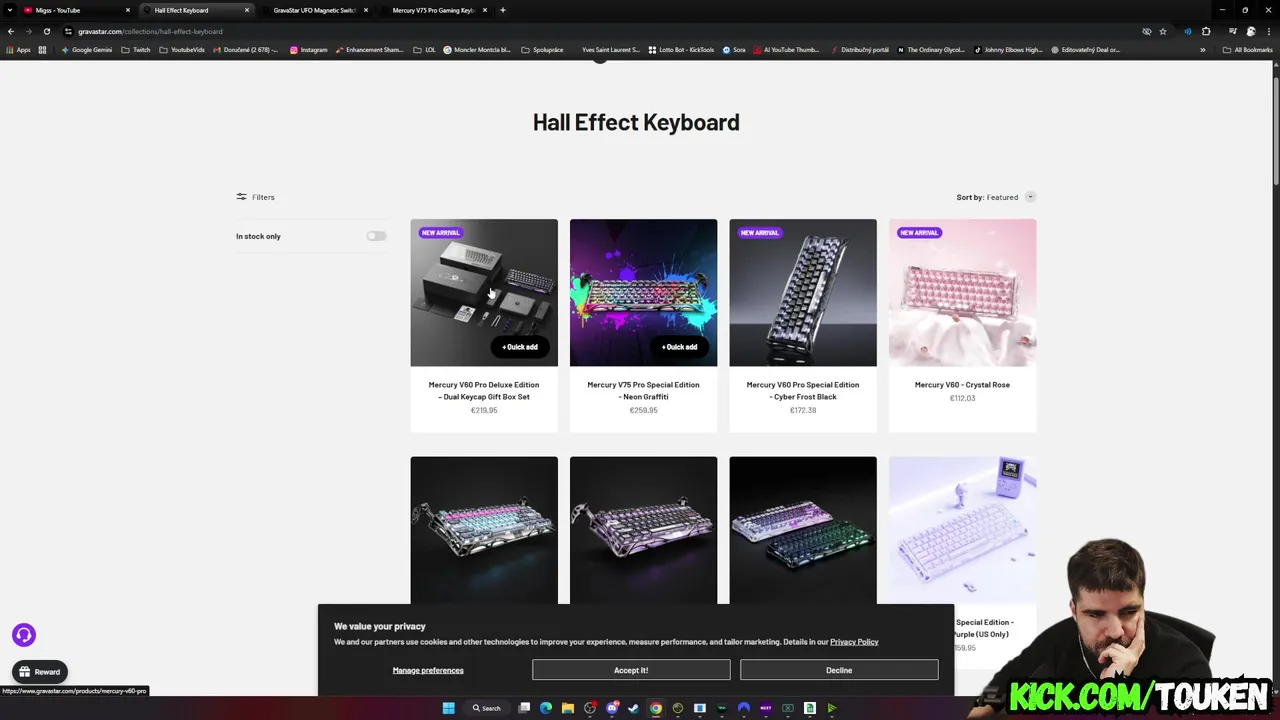Click Mercury V60 Pro Deluxe Edition title link
The width and height of the screenshot is (1280, 720).
pos(484,390)
